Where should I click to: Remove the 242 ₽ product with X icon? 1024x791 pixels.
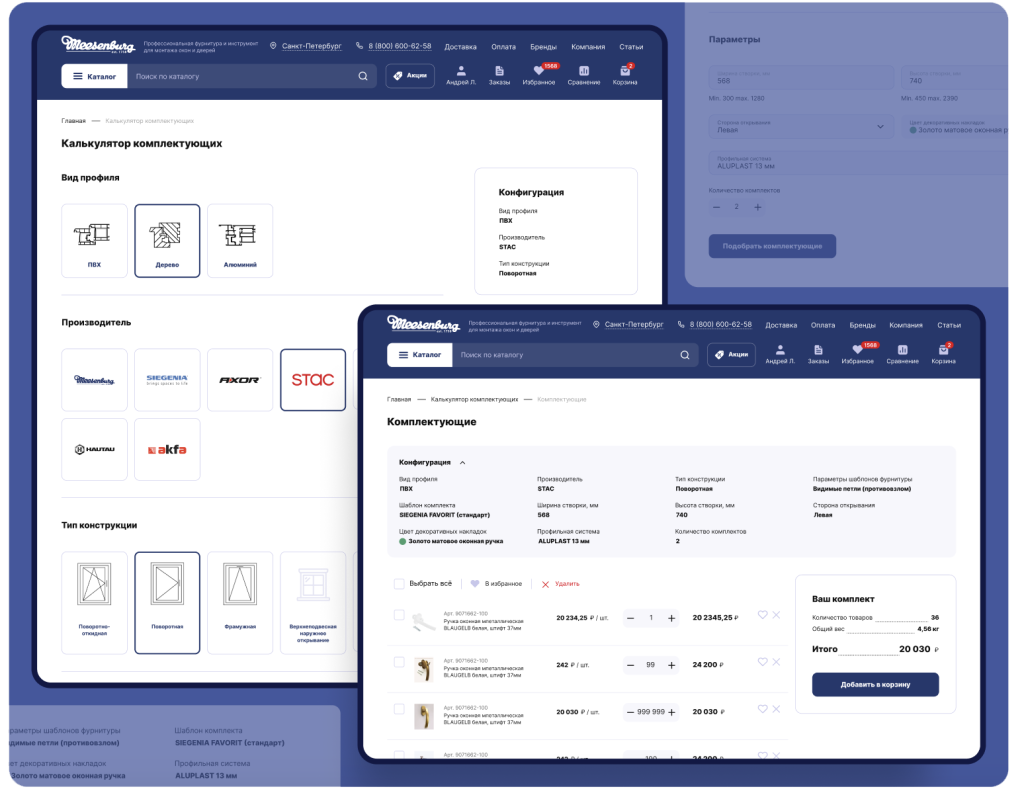tap(777, 662)
